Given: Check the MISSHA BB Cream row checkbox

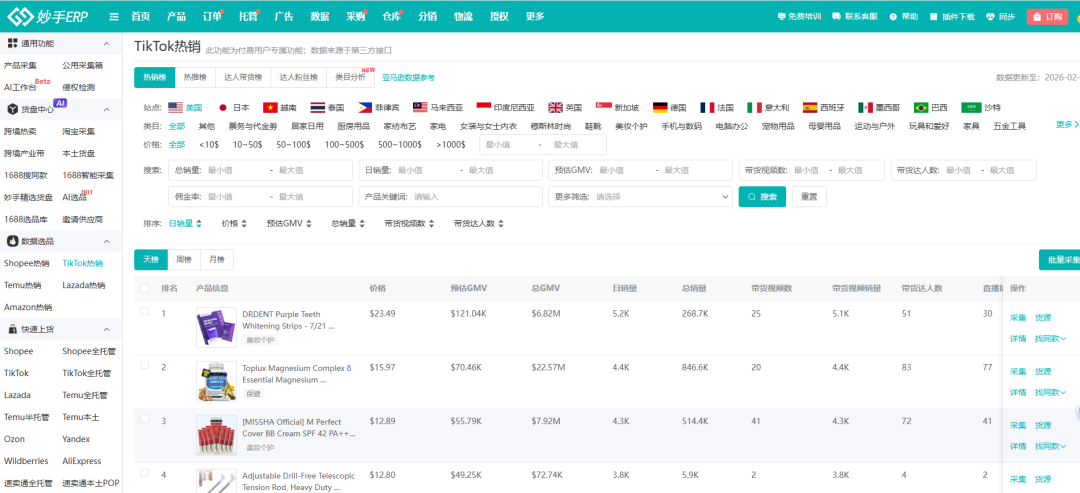Looking at the screenshot, I should (145, 419).
